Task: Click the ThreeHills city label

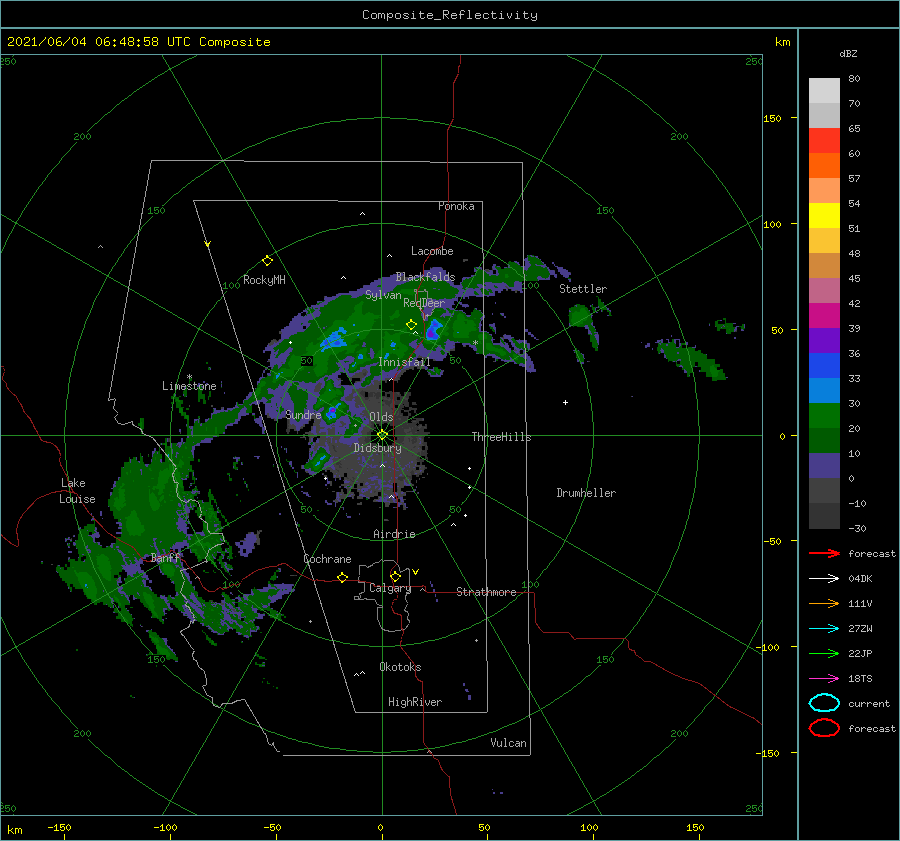Action: pyautogui.click(x=501, y=437)
